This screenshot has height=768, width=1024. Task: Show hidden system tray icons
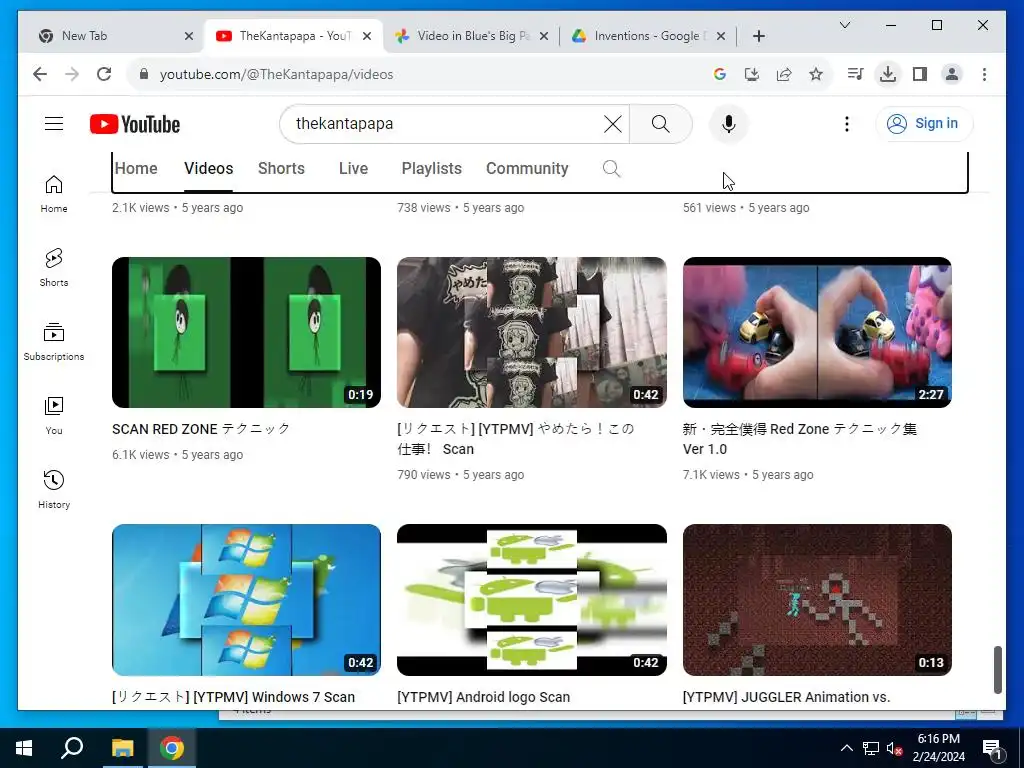click(846, 748)
